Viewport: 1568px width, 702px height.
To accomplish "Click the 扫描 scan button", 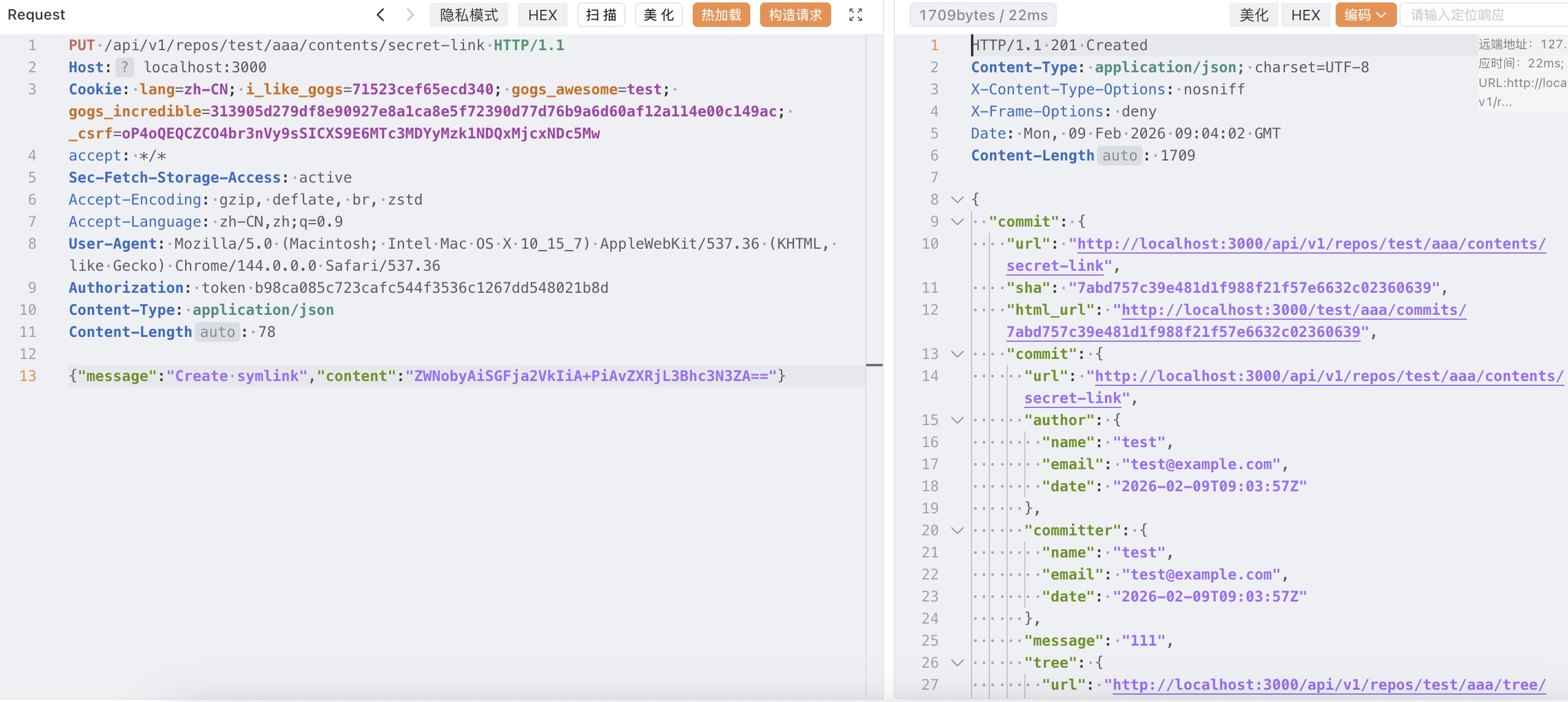I will (x=601, y=15).
